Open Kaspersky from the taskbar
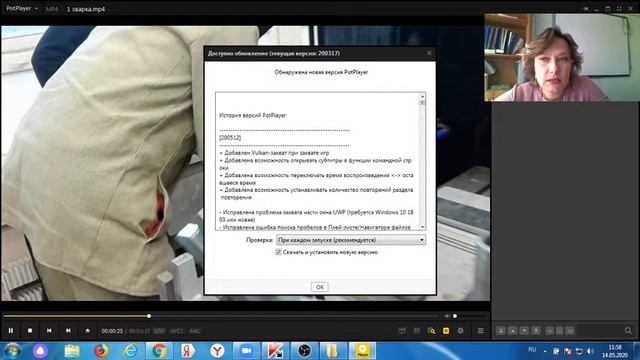Viewport: 640px width, 360px height. pos(275,351)
